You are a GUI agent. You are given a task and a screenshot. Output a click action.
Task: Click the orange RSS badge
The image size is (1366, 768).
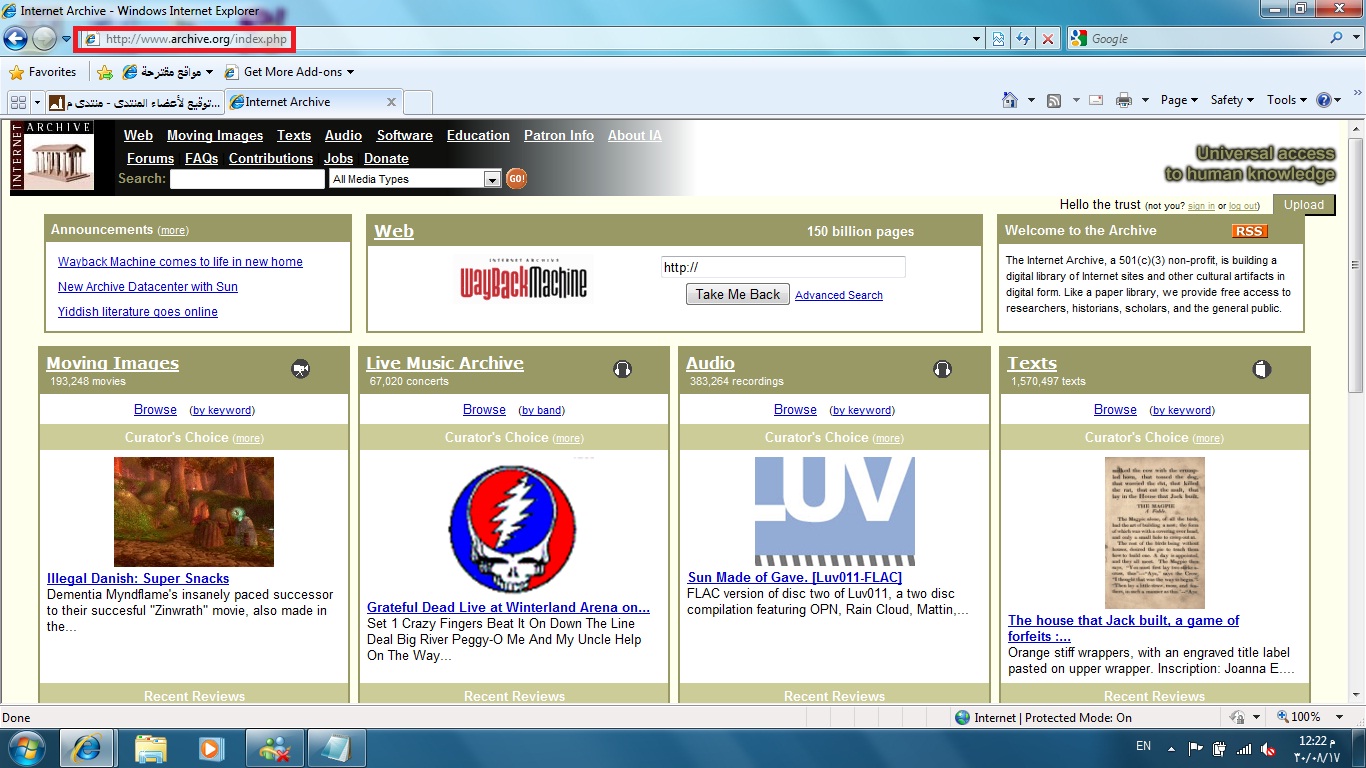click(x=1249, y=231)
